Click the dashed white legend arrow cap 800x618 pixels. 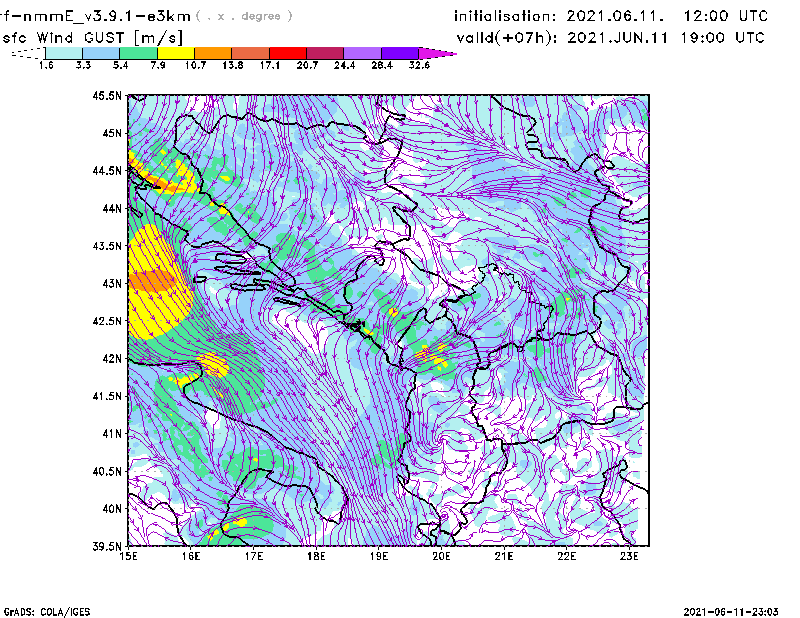point(28,53)
